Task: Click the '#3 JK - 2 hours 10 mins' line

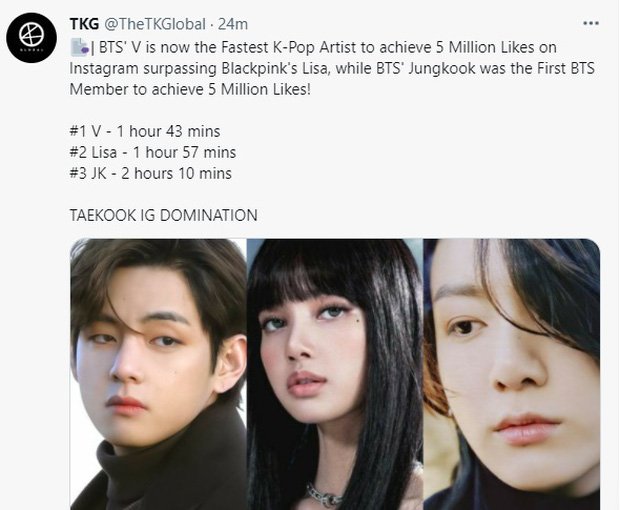Action: [151, 173]
